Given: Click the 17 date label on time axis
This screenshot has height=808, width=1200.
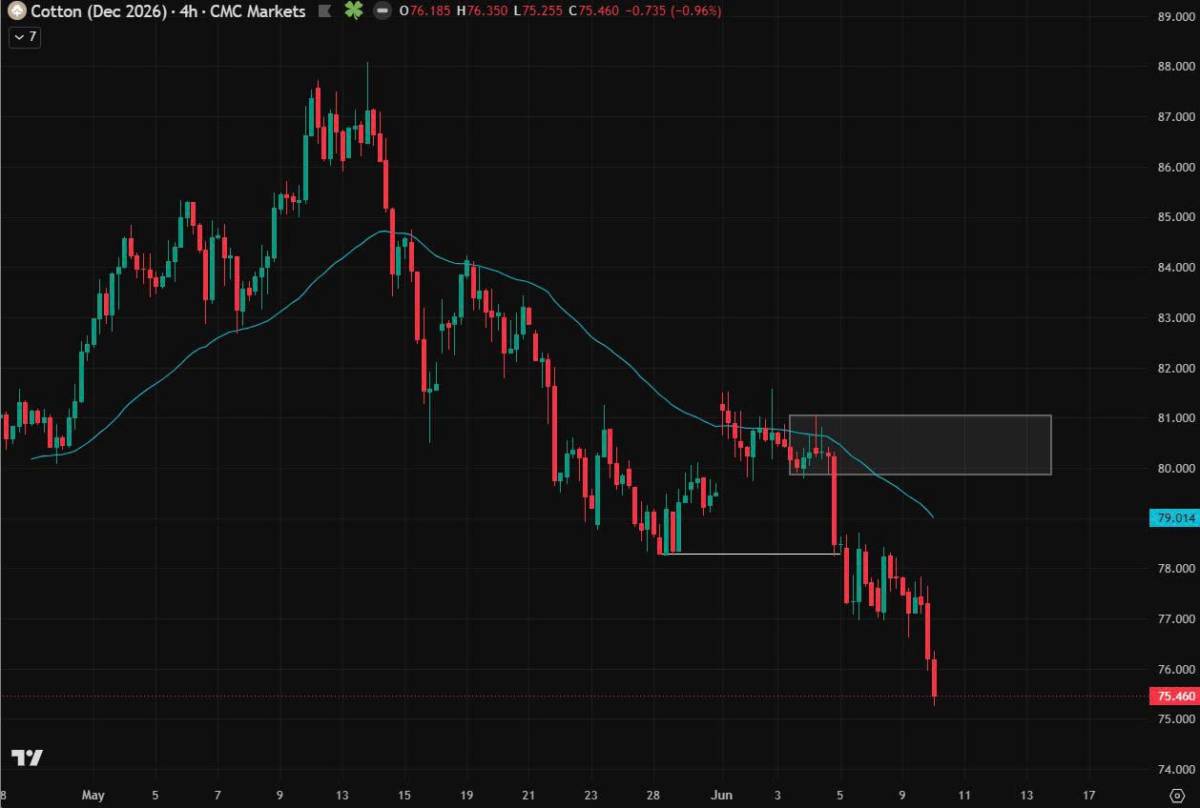Looking at the screenshot, I should (x=1089, y=796).
